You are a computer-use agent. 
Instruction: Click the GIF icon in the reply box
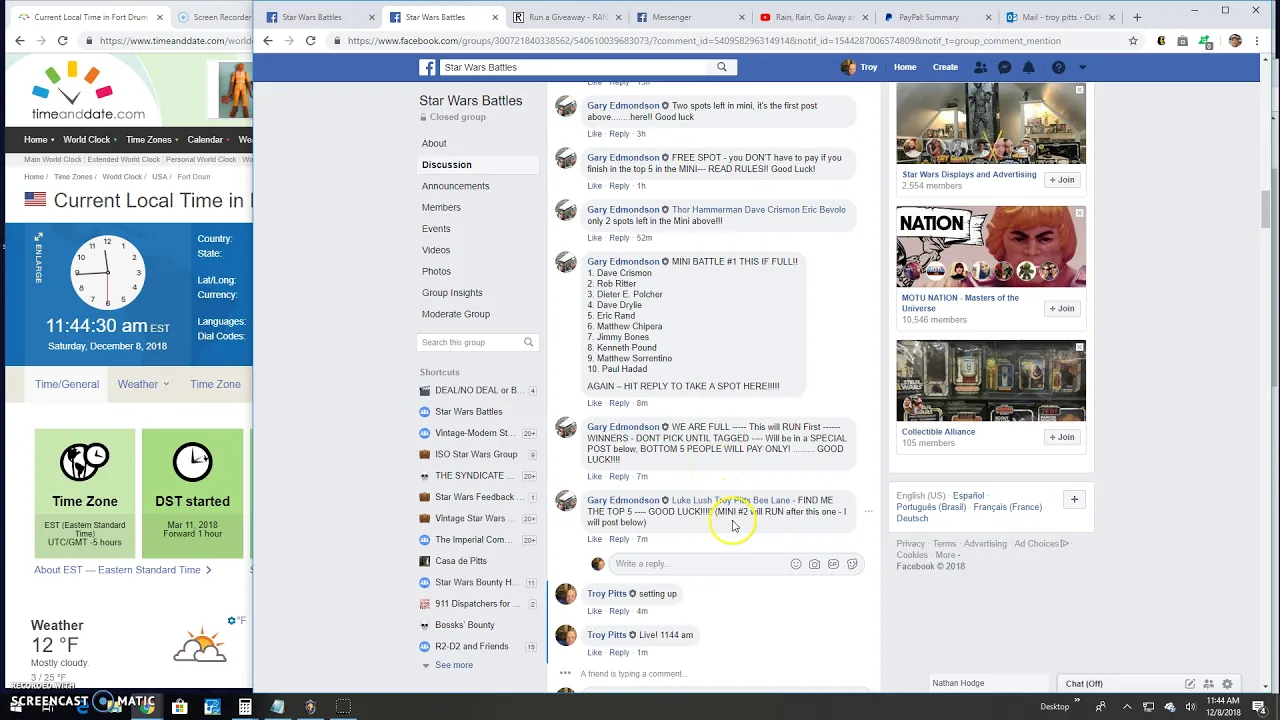(x=833, y=564)
